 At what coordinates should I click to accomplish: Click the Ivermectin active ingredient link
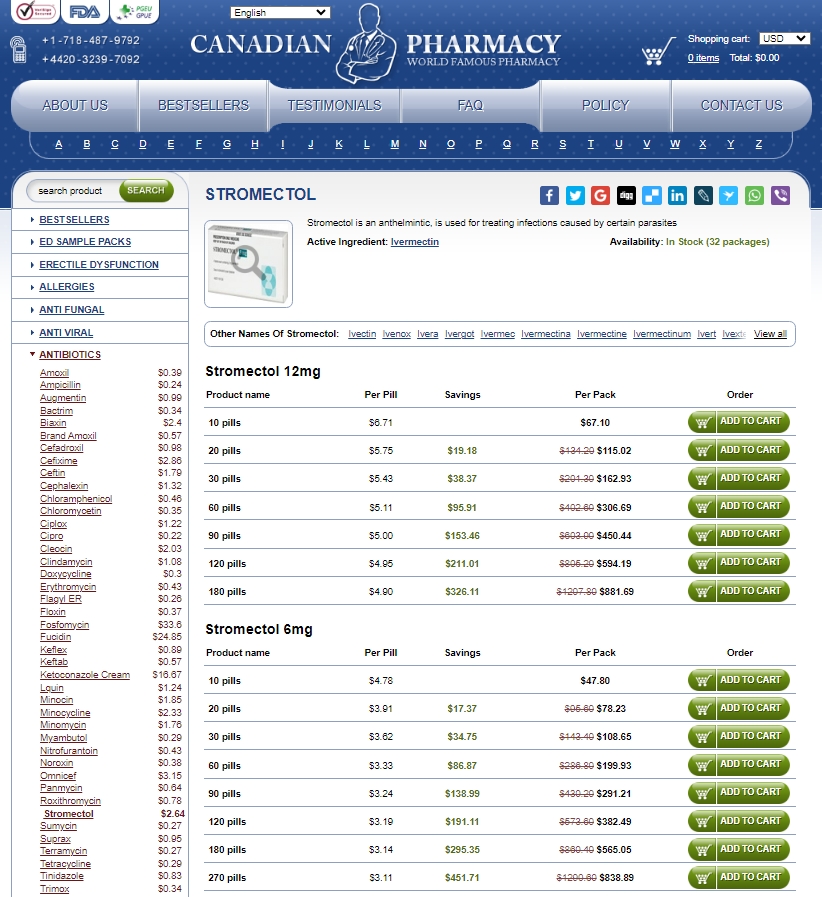415,242
